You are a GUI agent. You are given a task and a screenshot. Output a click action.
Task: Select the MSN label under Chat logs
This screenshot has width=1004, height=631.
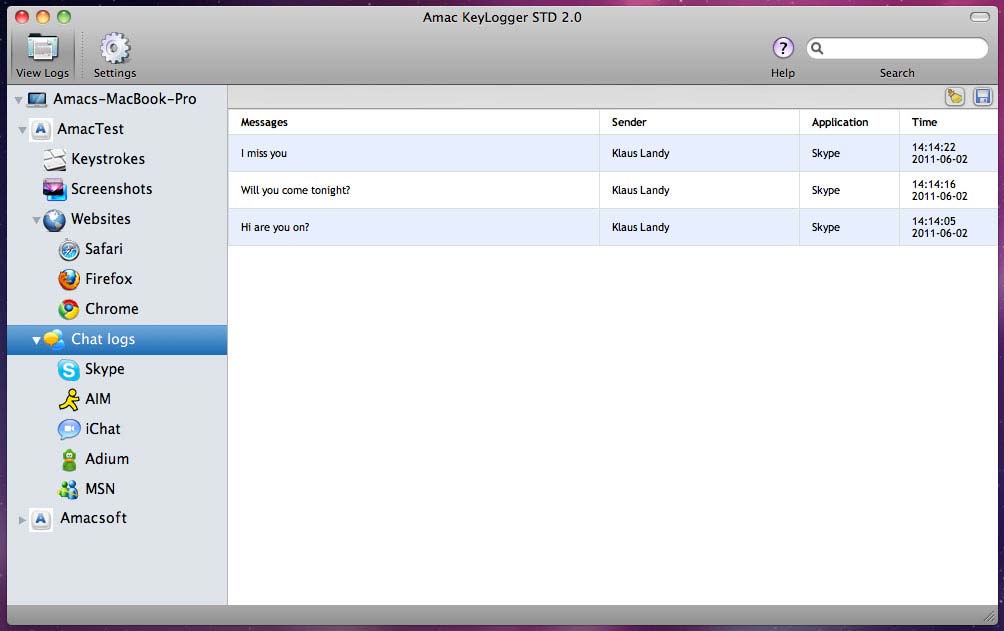100,489
